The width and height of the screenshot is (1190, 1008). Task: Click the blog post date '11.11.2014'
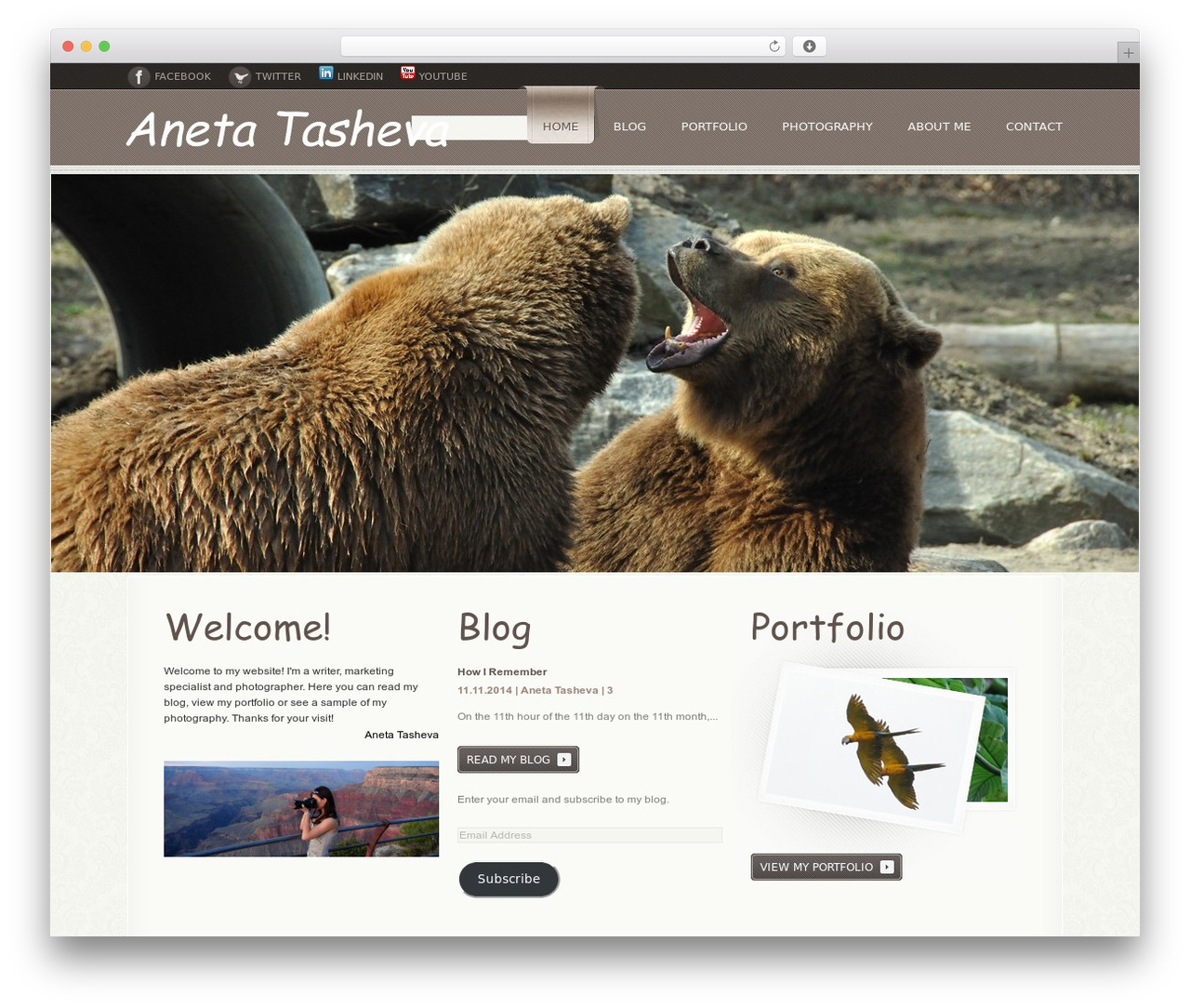(x=484, y=690)
